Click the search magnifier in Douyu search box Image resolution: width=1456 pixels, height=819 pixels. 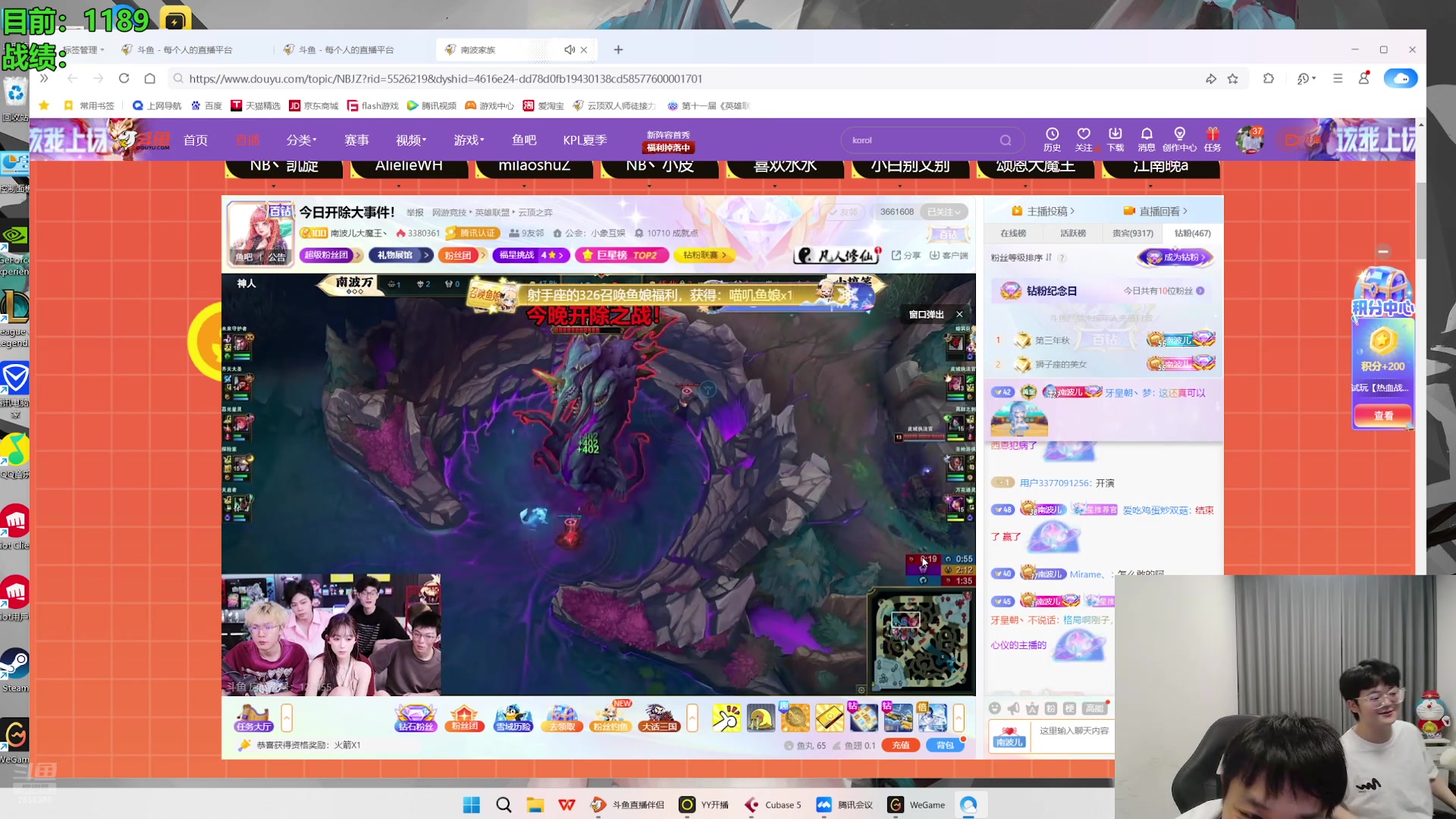point(1006,140)
